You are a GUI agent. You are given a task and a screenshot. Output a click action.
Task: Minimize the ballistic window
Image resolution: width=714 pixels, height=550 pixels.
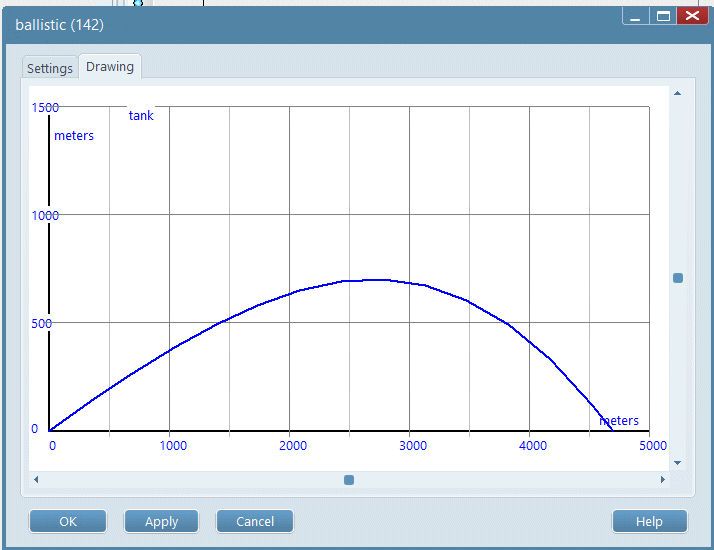635,16
